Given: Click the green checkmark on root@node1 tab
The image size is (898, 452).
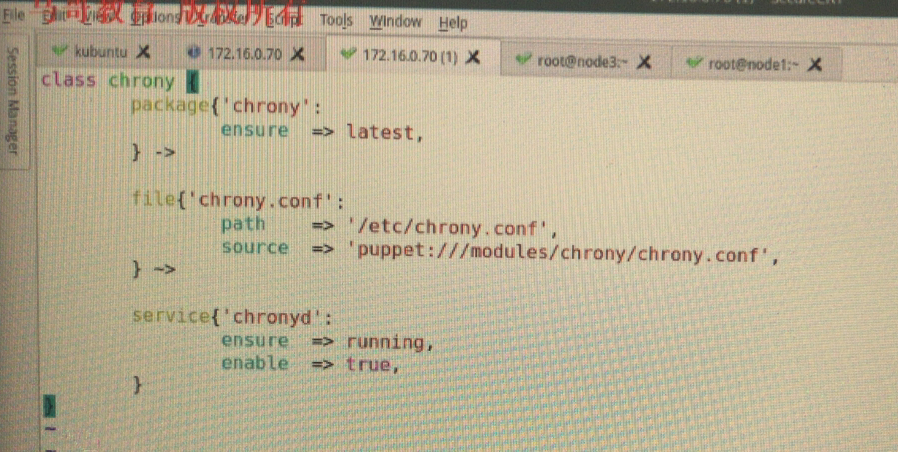Looking at the screenshot, I should click(x=694, y=62).
